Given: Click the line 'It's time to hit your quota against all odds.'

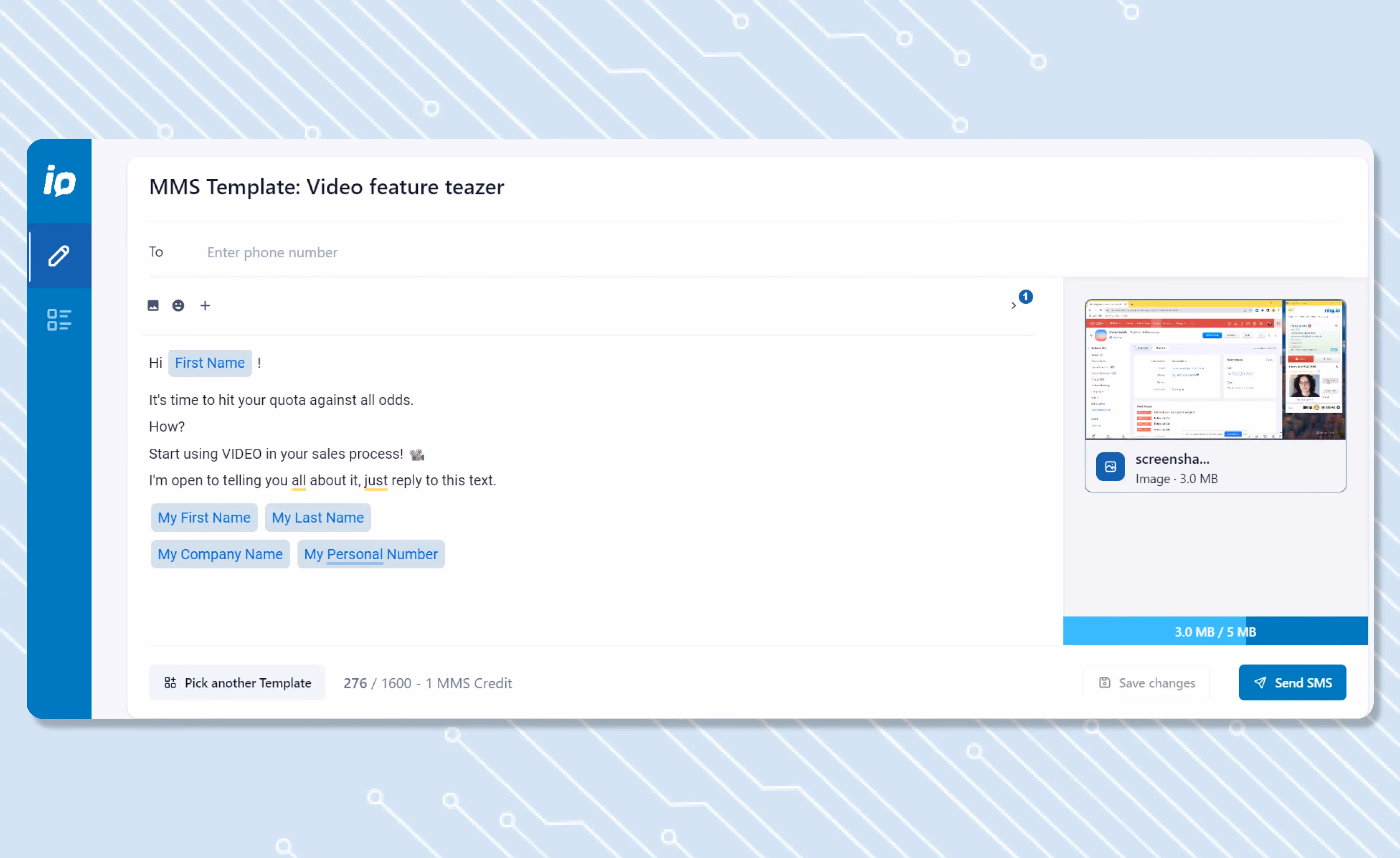Looking at the screenshot, I should tap(281, 400).
